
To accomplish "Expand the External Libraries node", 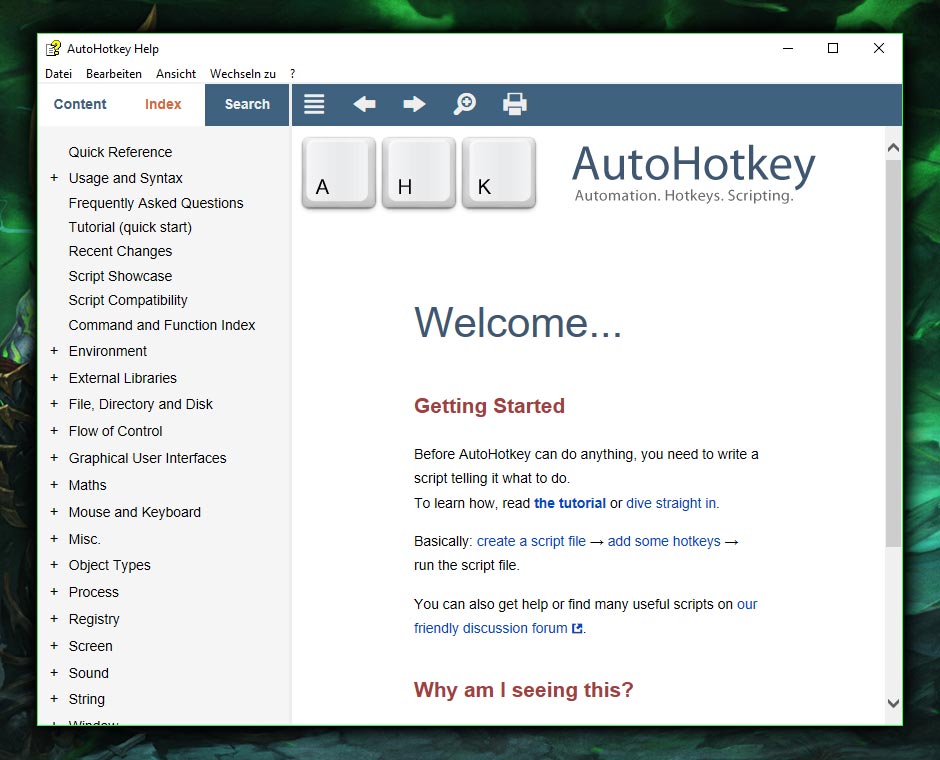I will pyautogui.click(x=54, y=378).
